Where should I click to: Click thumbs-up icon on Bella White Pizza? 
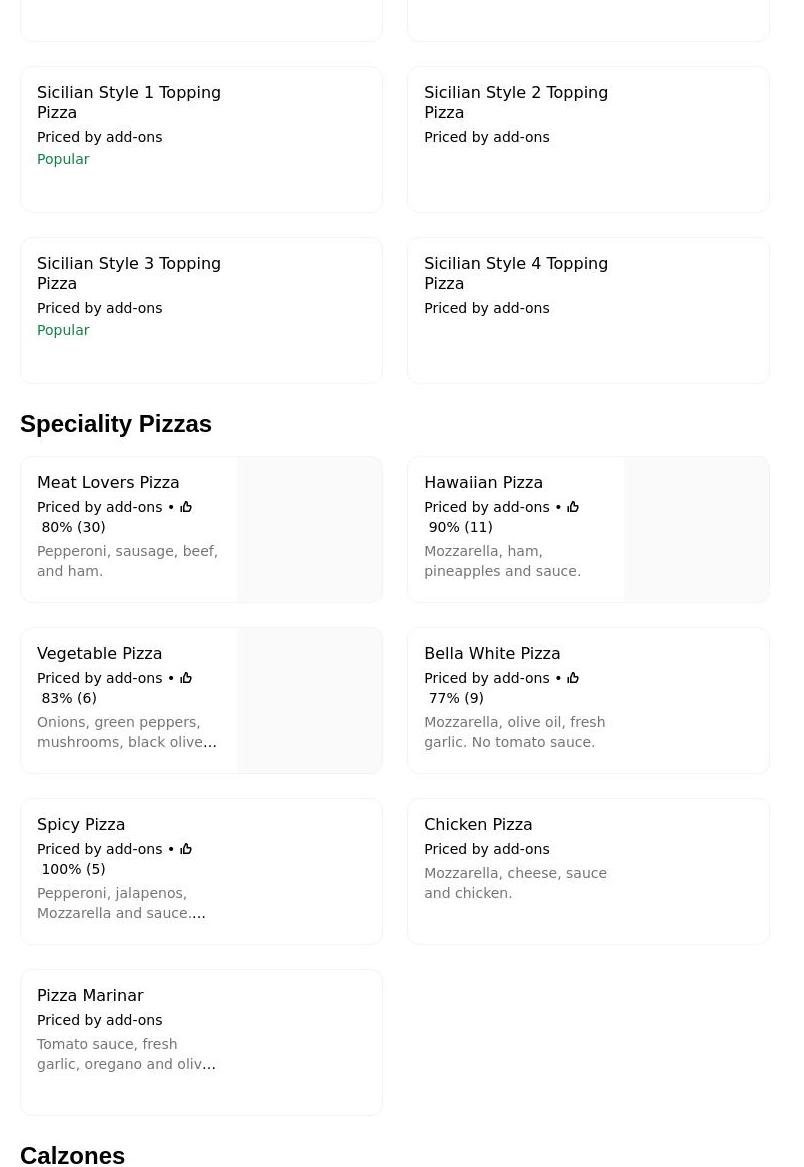coord(573,679)
